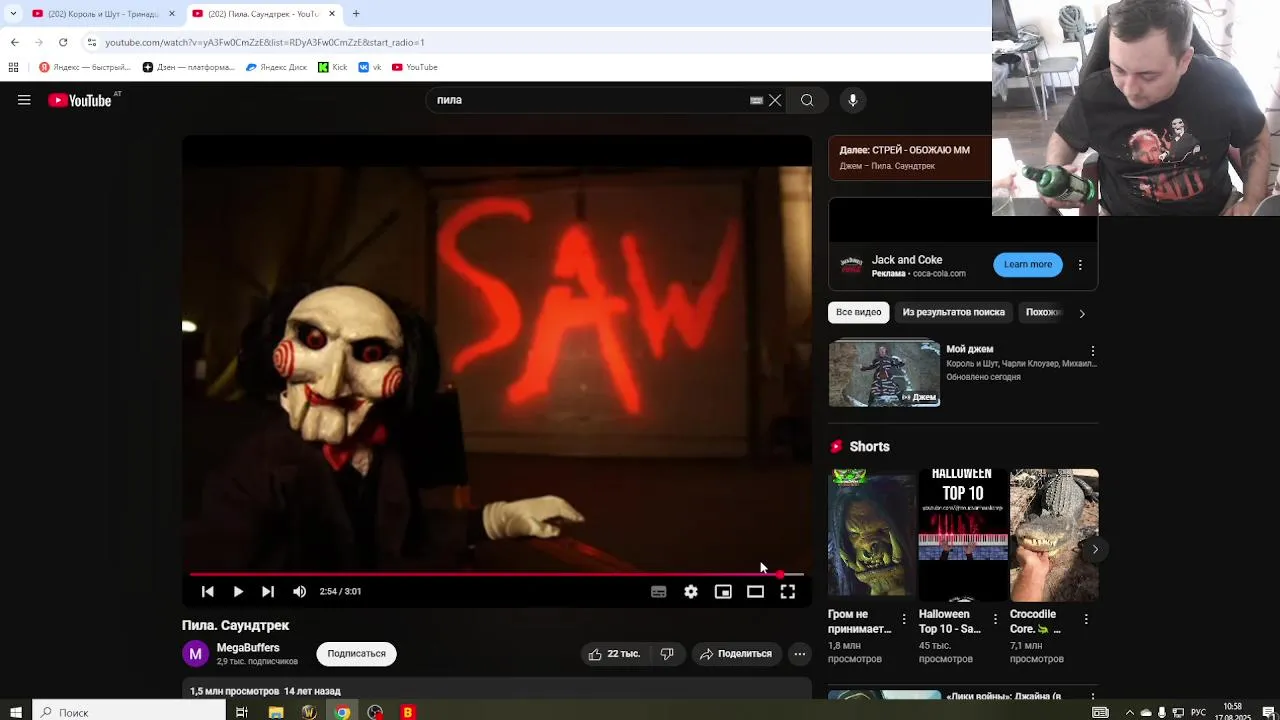Seek on the red video progress bar

(496, 574)
